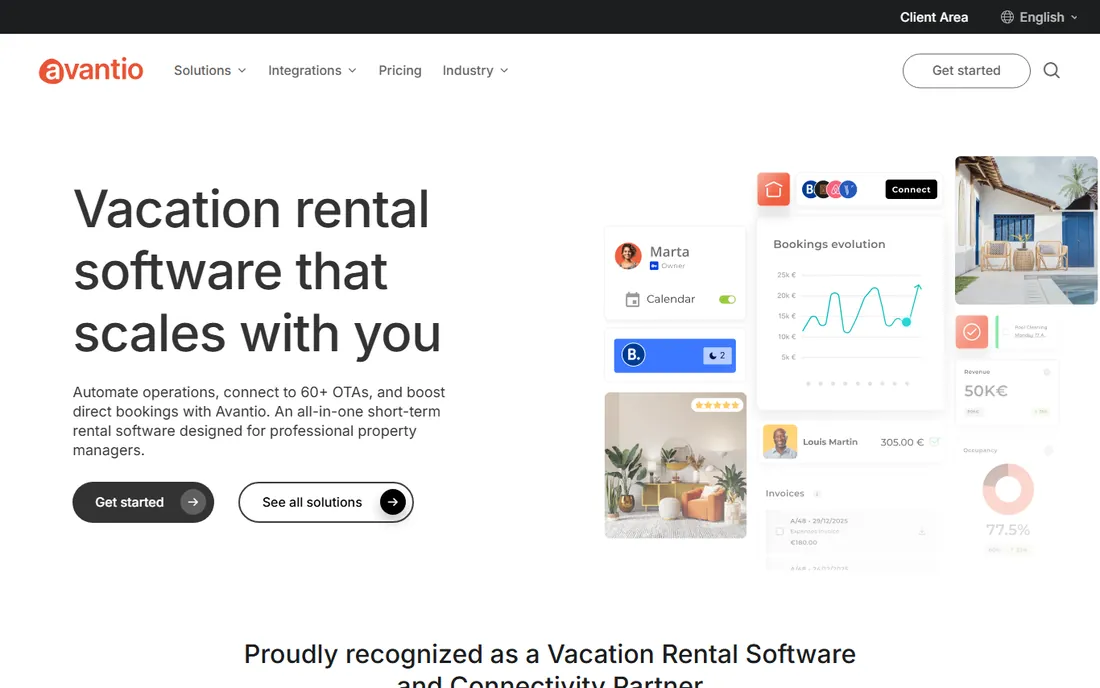Open the Pricing page

pyautogui.click(x=400, y=70)
